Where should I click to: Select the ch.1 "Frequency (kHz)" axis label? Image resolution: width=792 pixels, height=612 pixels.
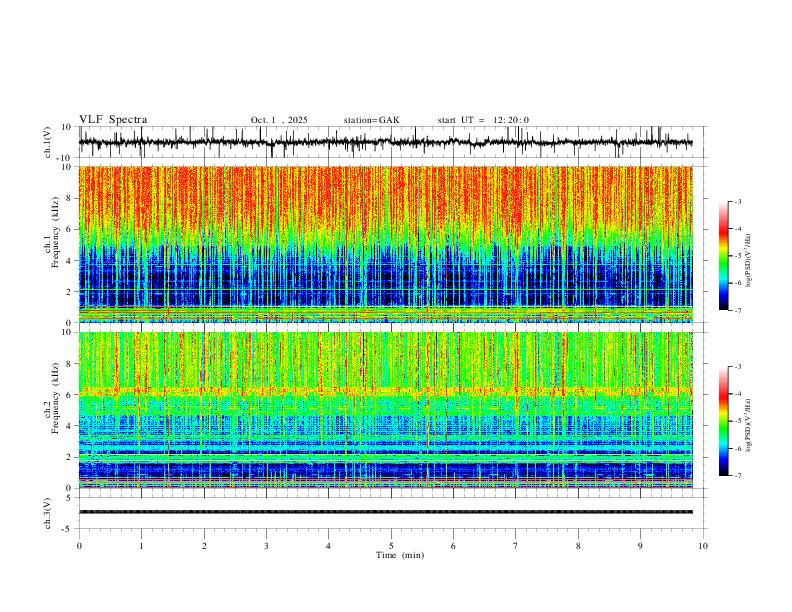(x=55, y=231)
